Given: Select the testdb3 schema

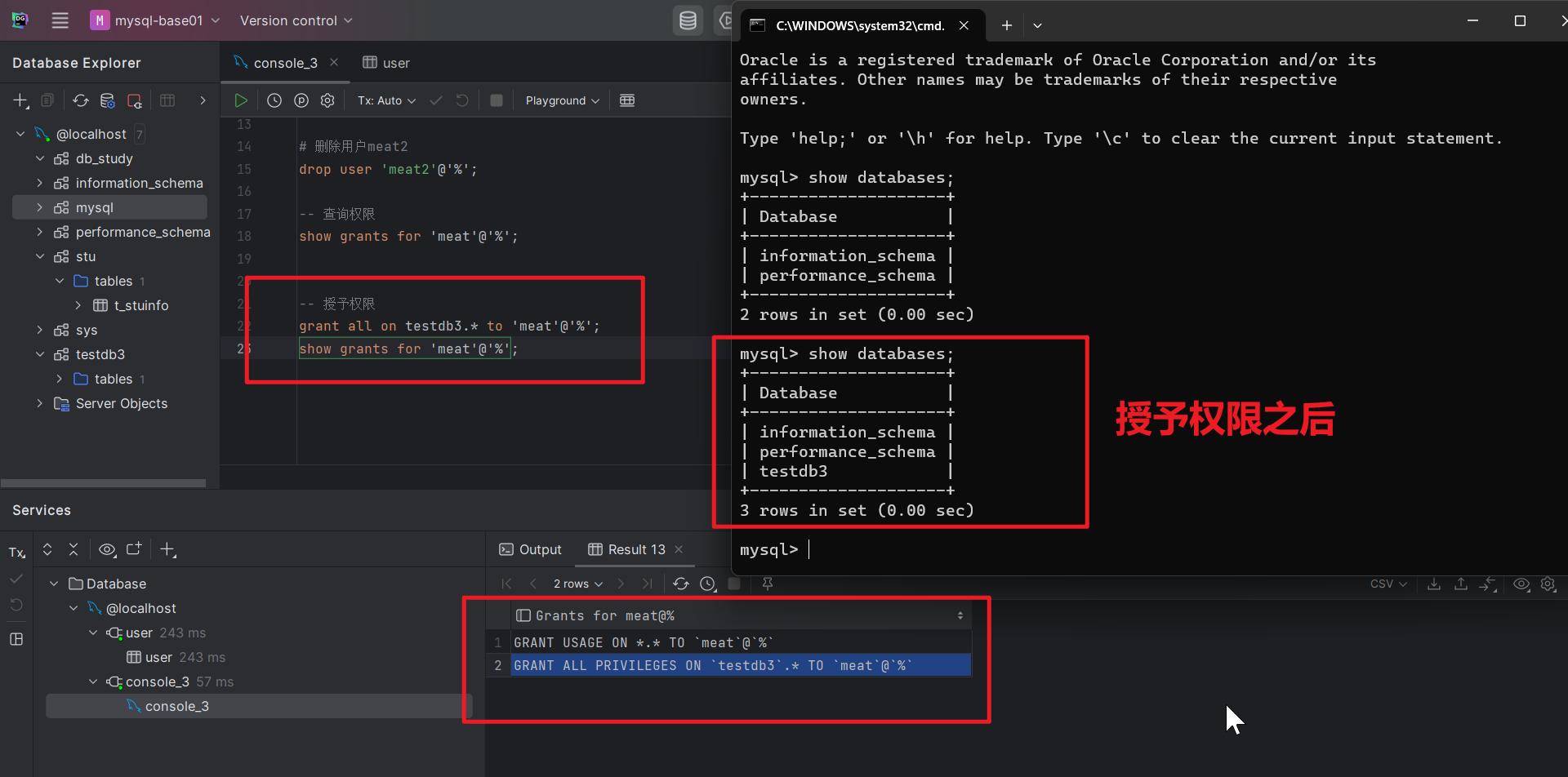Looking at the screenshot, I should (x=100, y=354).
